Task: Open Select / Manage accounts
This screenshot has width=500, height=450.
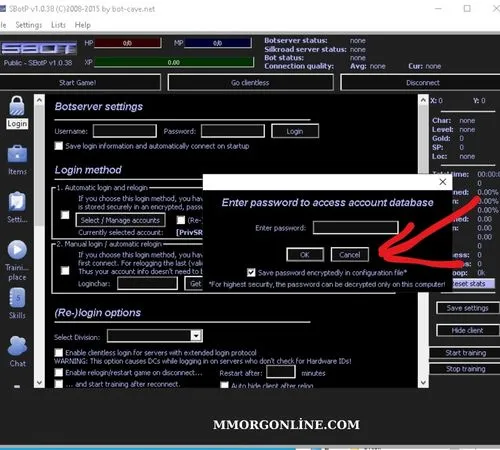Action: (120, 220)
